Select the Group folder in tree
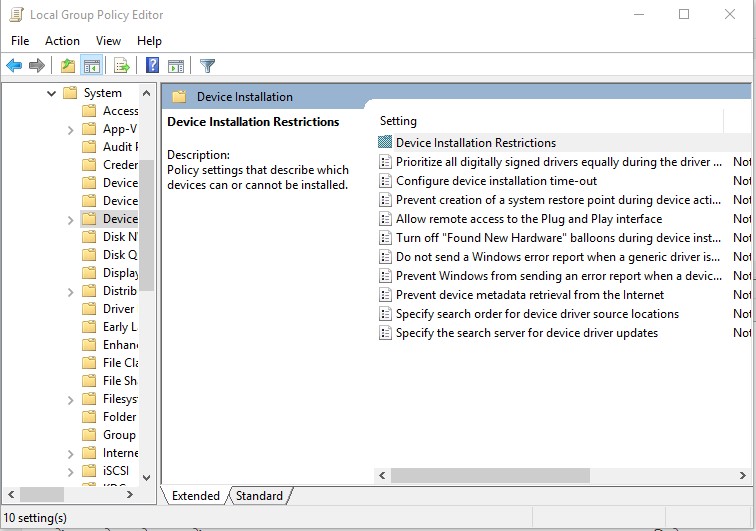 point(119,435)
